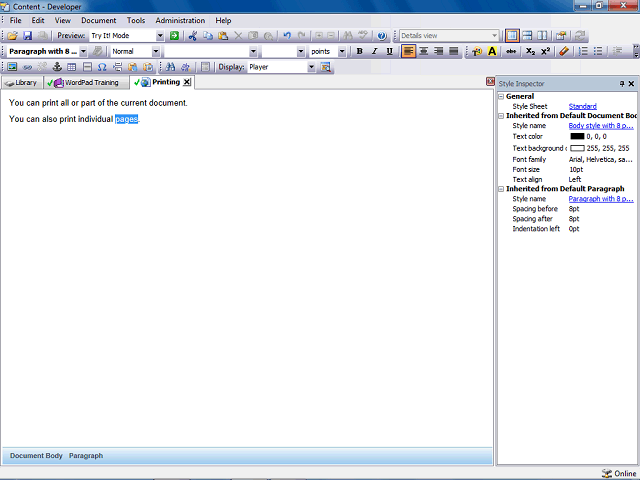Image resolution: width=640 pixels, height=480 pixels.
Task: Click the properties icon beside the view layout buttons
Action: 561,36
